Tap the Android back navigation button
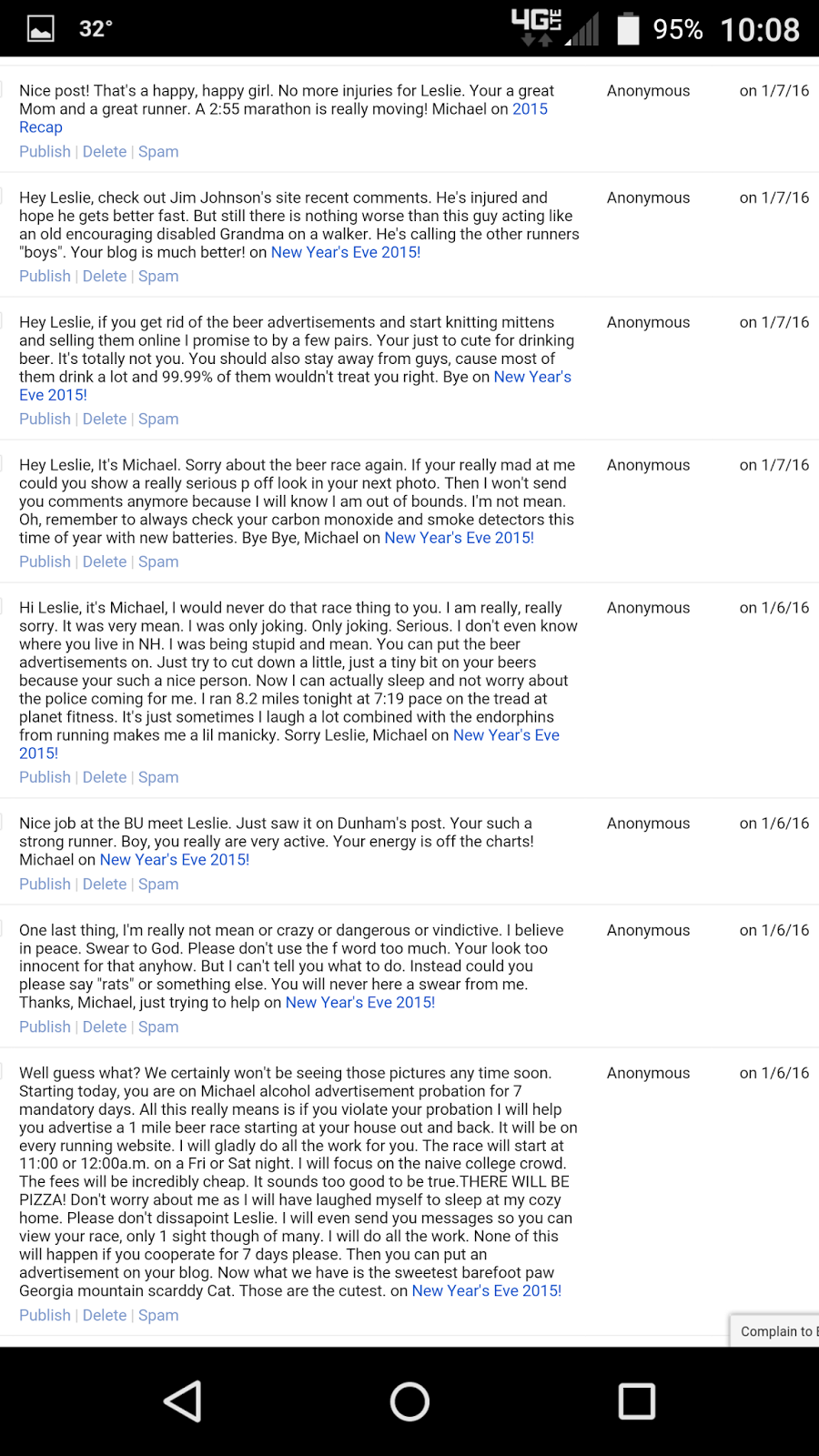Viewport: 819px width, 1456px height. pos(183,1401)
